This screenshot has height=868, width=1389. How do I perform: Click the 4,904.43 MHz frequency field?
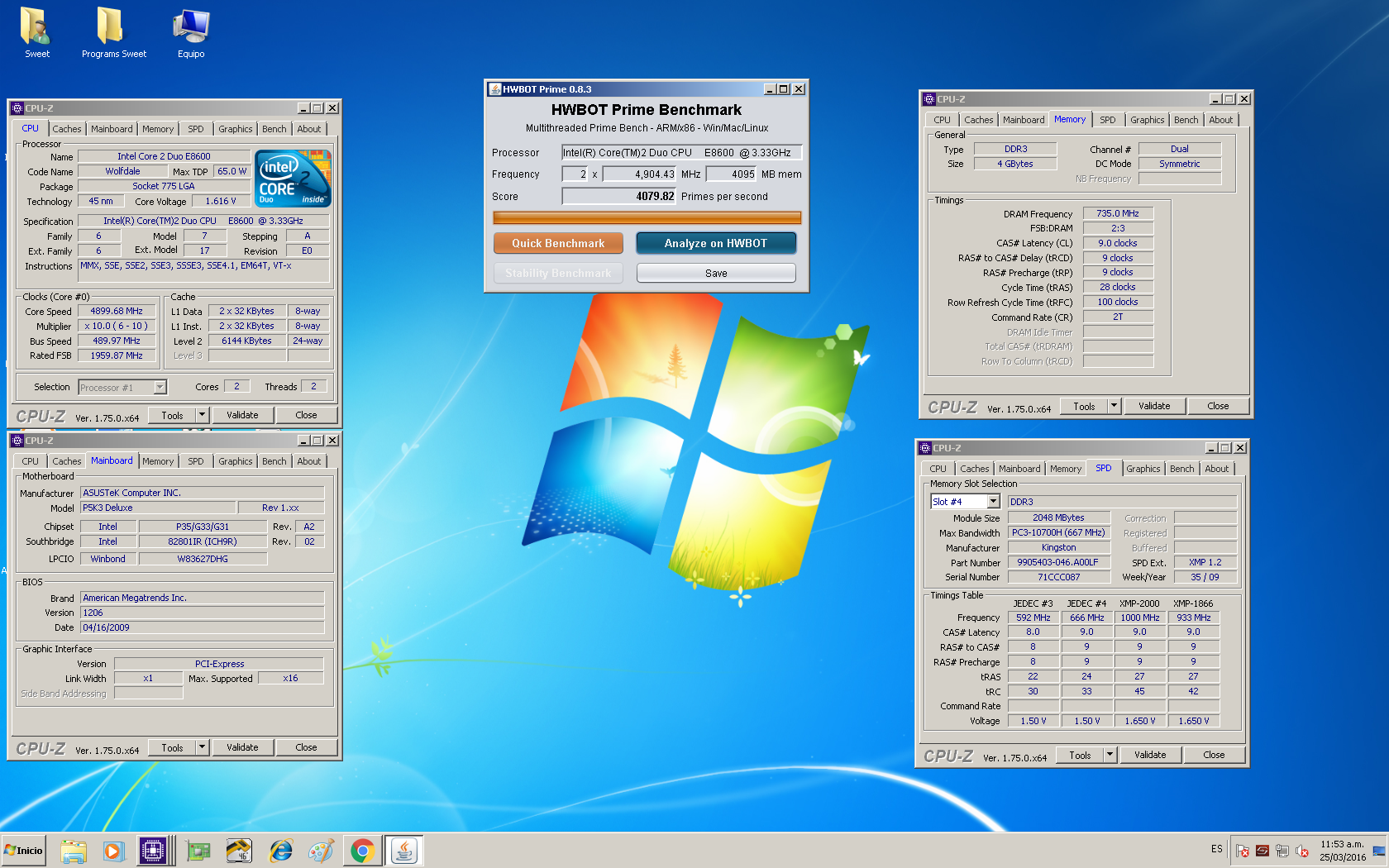[640, 174]
